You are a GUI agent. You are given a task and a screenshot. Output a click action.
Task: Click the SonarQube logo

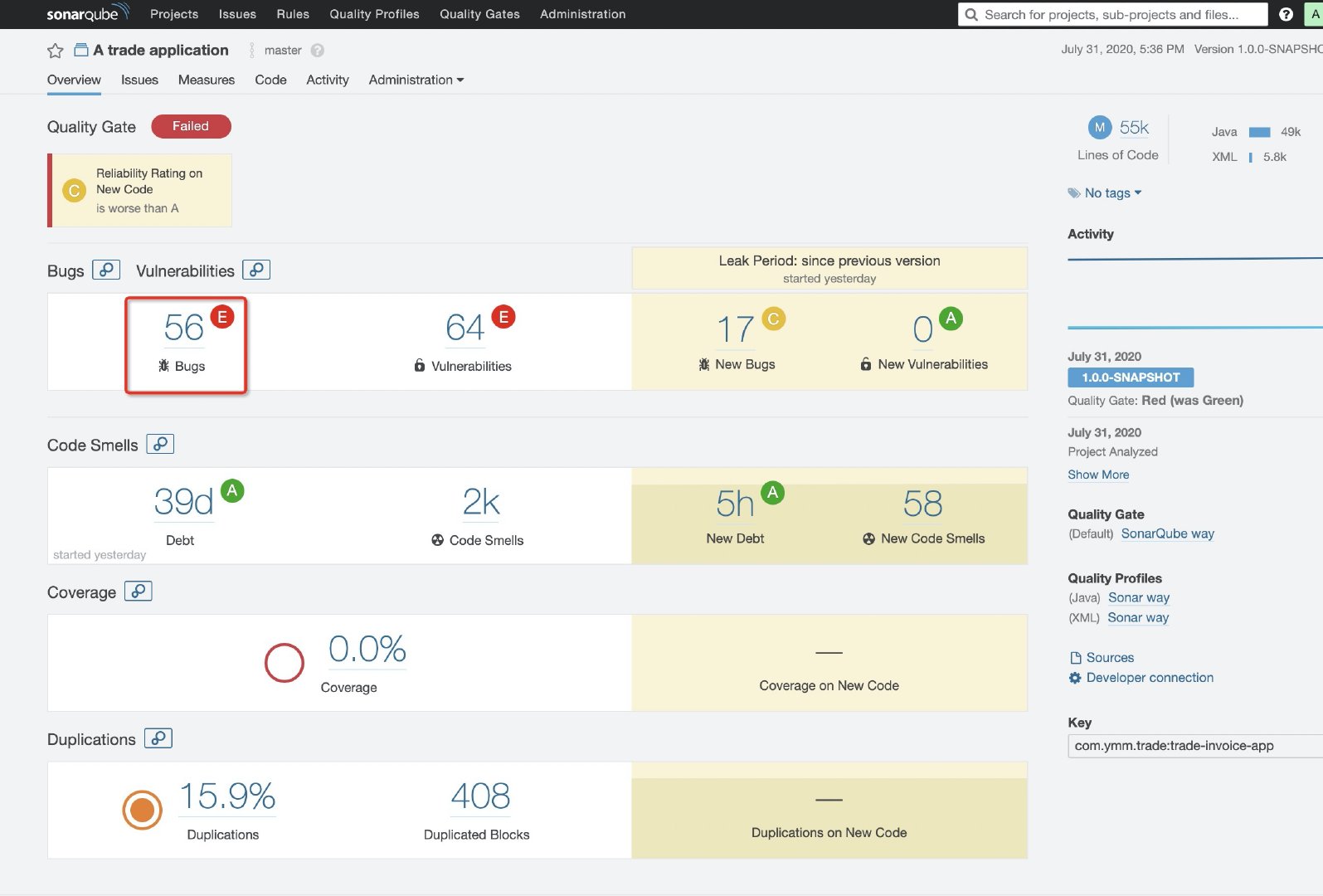[x=88, y=13]
